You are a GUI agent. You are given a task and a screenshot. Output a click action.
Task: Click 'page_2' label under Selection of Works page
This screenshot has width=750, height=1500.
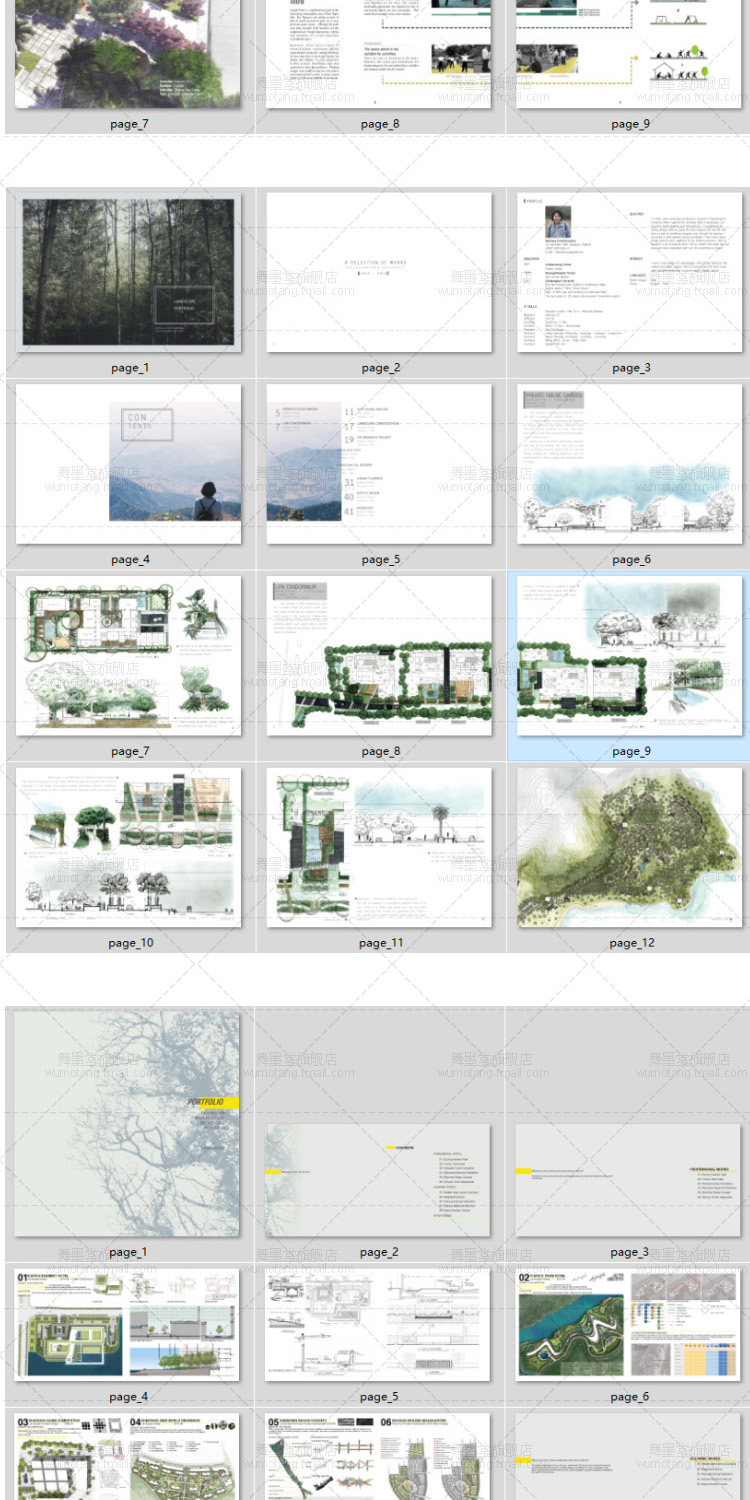click(380, 368)
